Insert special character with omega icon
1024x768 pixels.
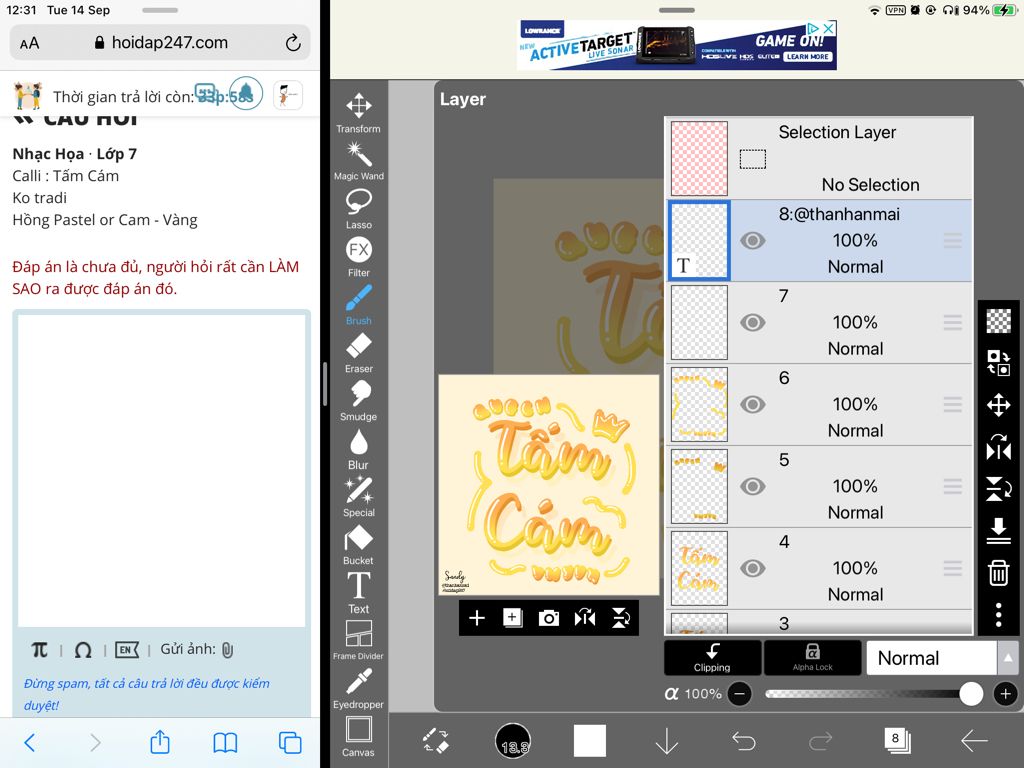[83, 650]
